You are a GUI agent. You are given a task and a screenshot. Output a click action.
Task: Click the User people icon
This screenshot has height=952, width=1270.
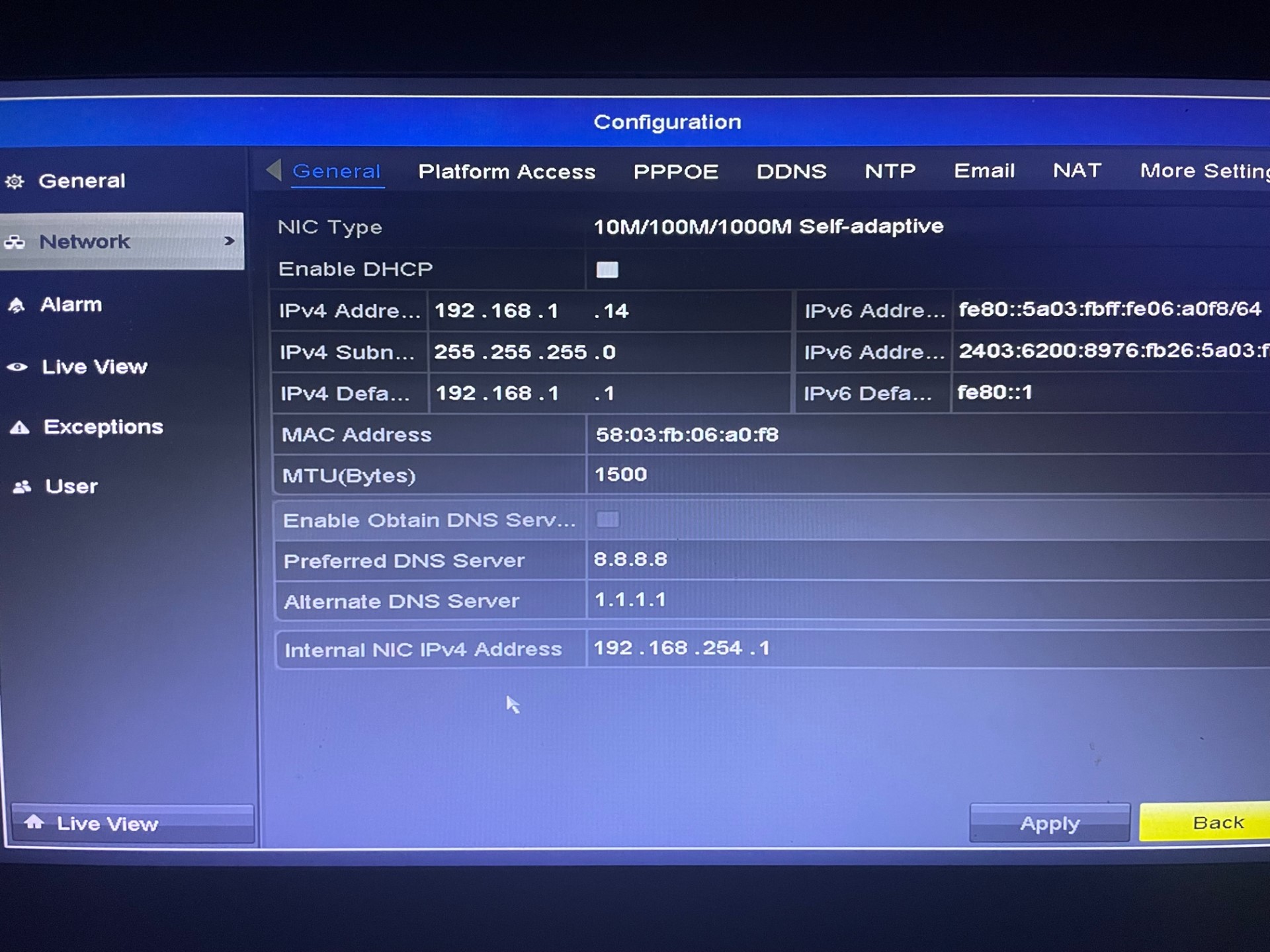tap(22, 487)
